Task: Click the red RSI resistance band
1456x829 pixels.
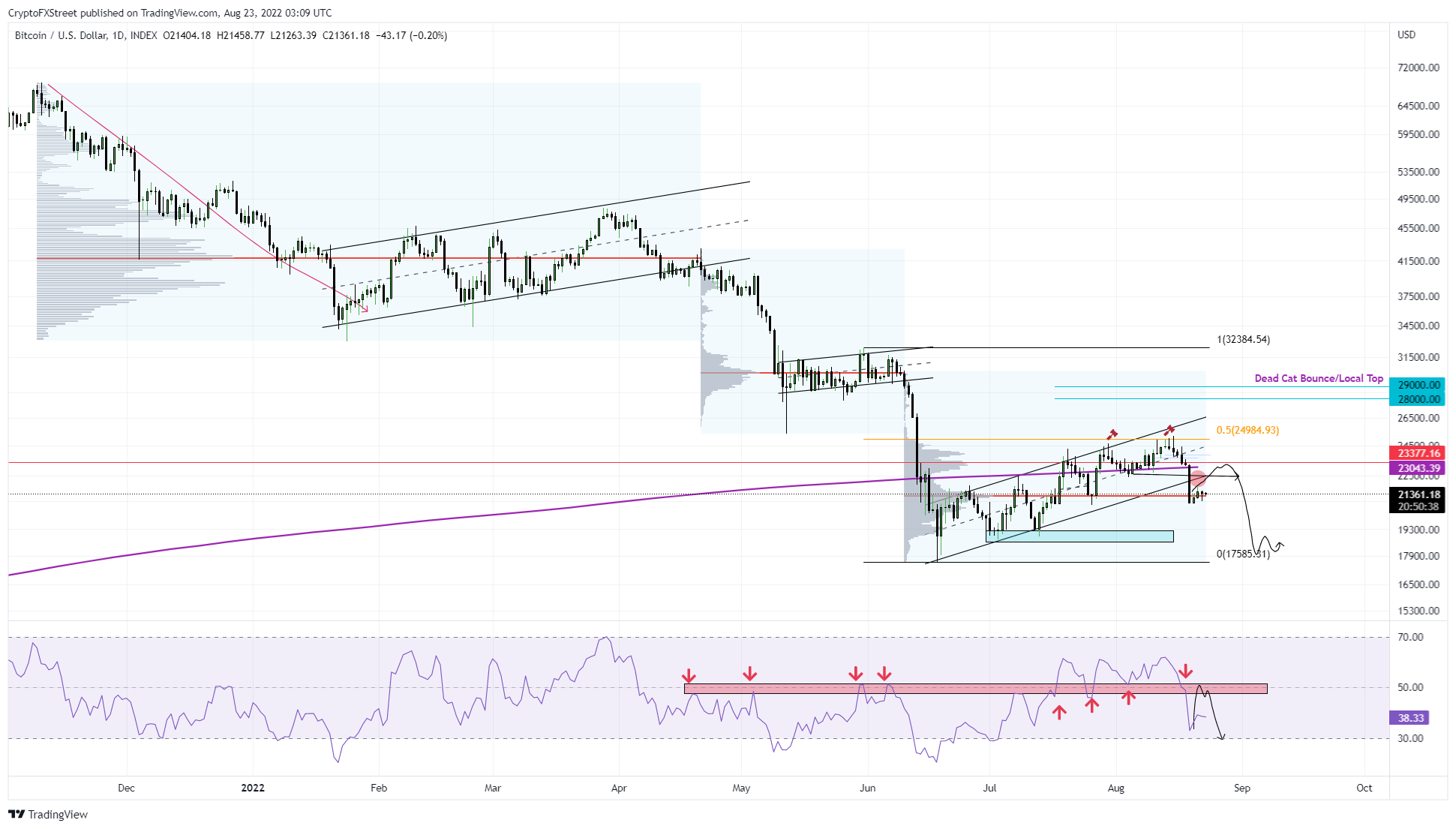Action: [x=975, y=688]
